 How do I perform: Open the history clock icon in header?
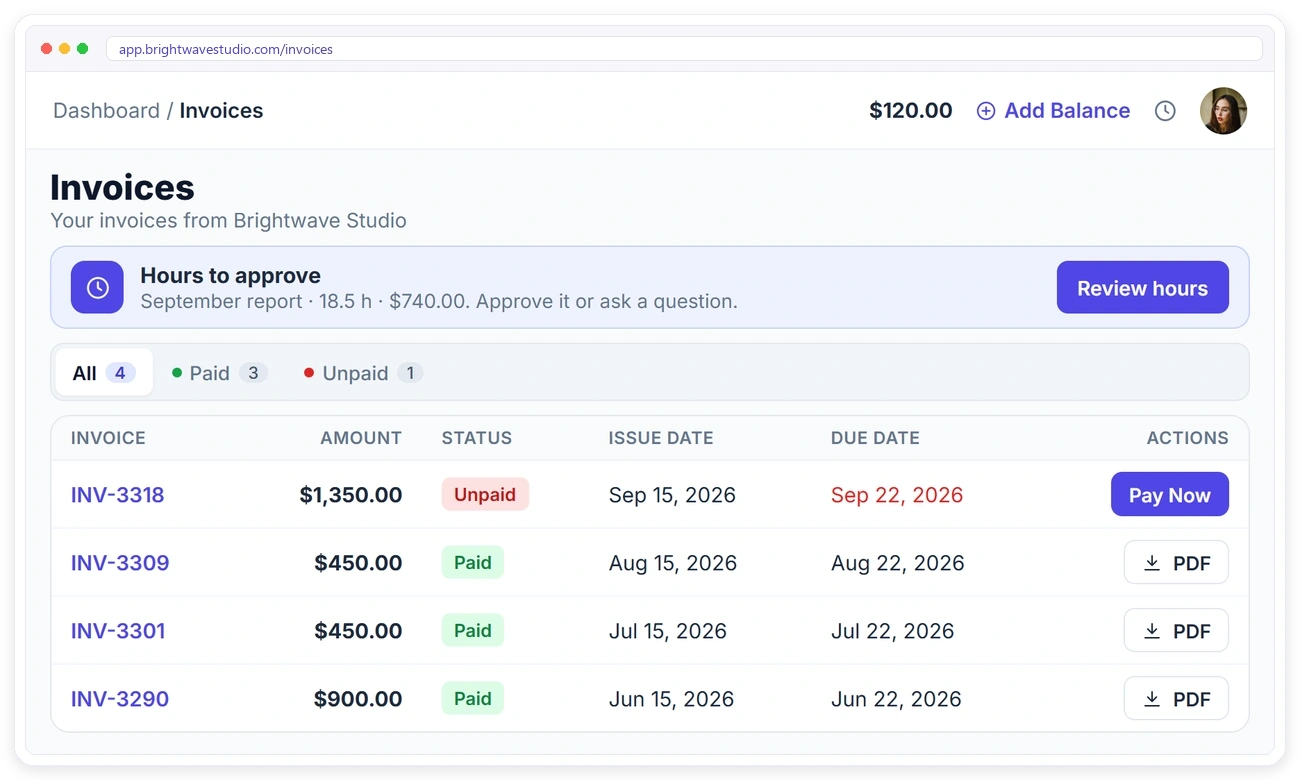pyautogui.click(x=1165, y=111)
